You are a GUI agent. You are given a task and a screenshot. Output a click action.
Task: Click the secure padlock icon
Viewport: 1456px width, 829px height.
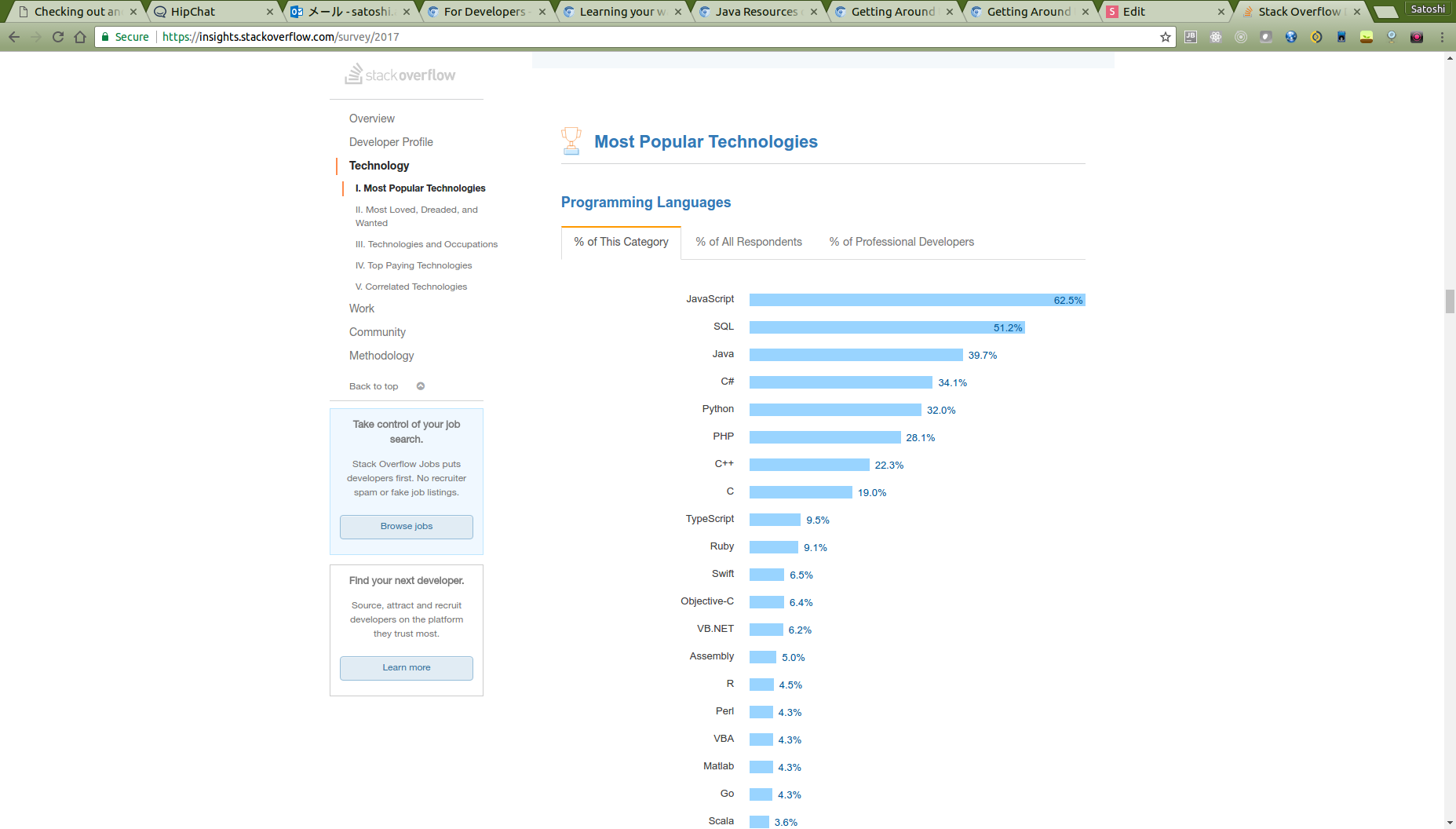(105, 37)
